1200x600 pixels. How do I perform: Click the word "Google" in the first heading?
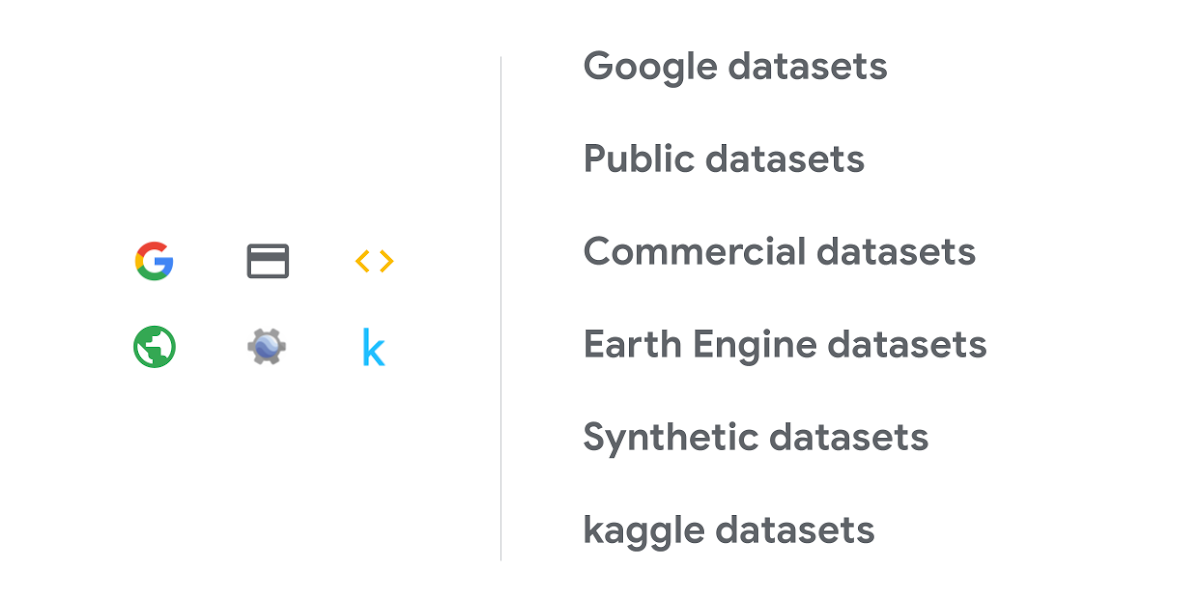pyautogui.click(x=650, y=67)
